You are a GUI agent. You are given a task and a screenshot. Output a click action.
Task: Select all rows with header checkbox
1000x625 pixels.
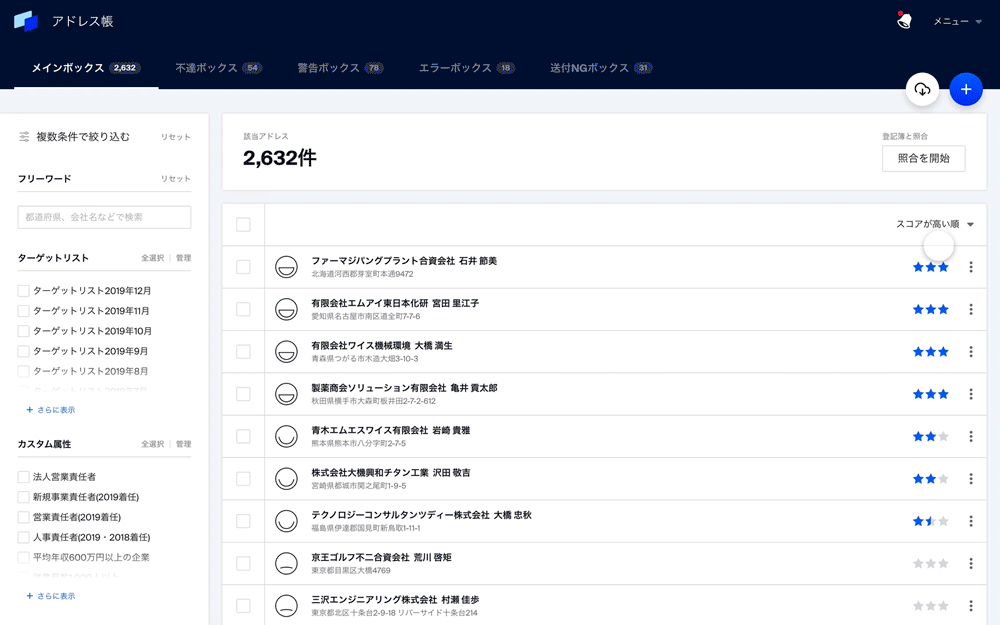tap(243, 224)
